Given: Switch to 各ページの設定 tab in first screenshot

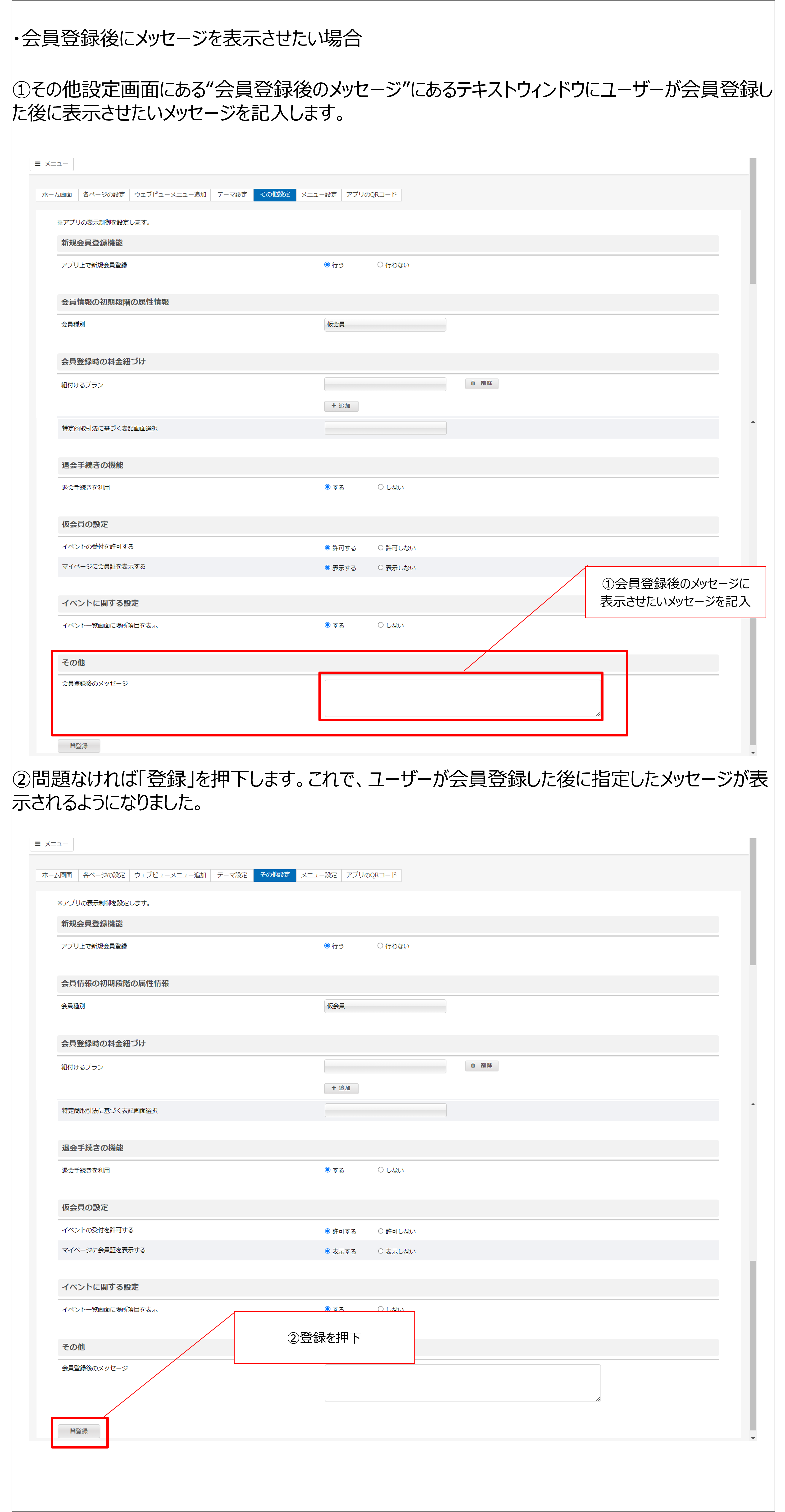Looking at the screenshot, I should [x=104, y=195].
